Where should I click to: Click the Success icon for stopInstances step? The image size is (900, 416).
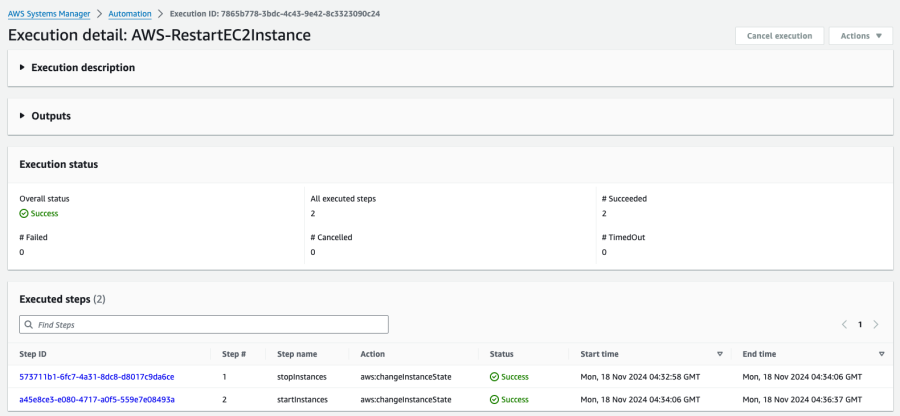494,377
